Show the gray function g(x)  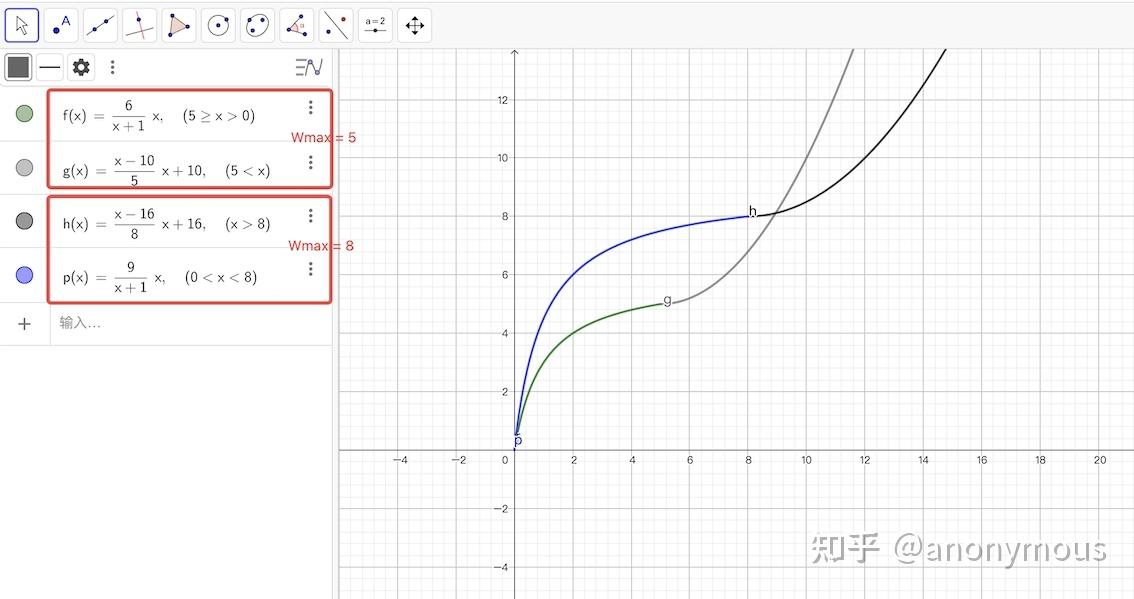point(24,167)
